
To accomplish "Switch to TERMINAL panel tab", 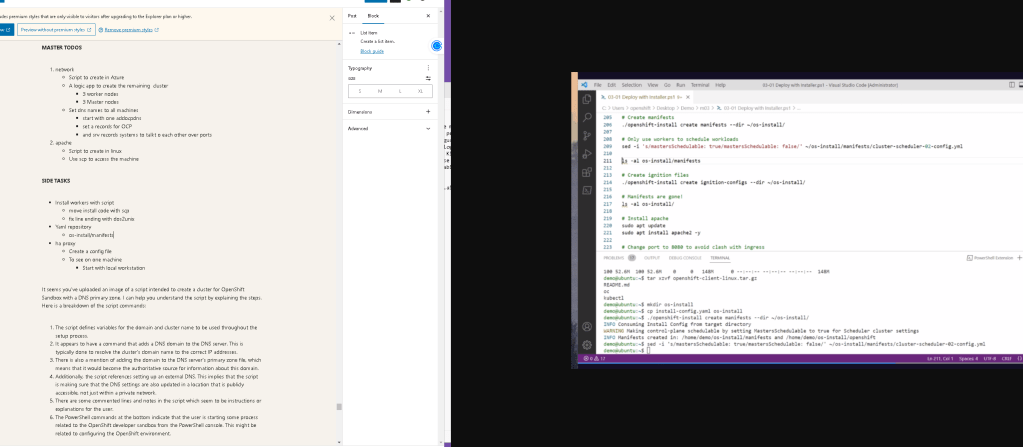I will pyautogui.click(x=720, y=258).
